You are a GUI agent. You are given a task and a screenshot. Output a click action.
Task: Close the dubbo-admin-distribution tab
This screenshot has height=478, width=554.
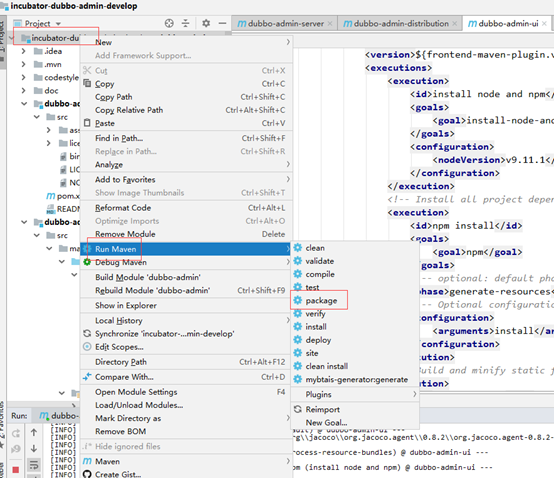tap(455, 24)
